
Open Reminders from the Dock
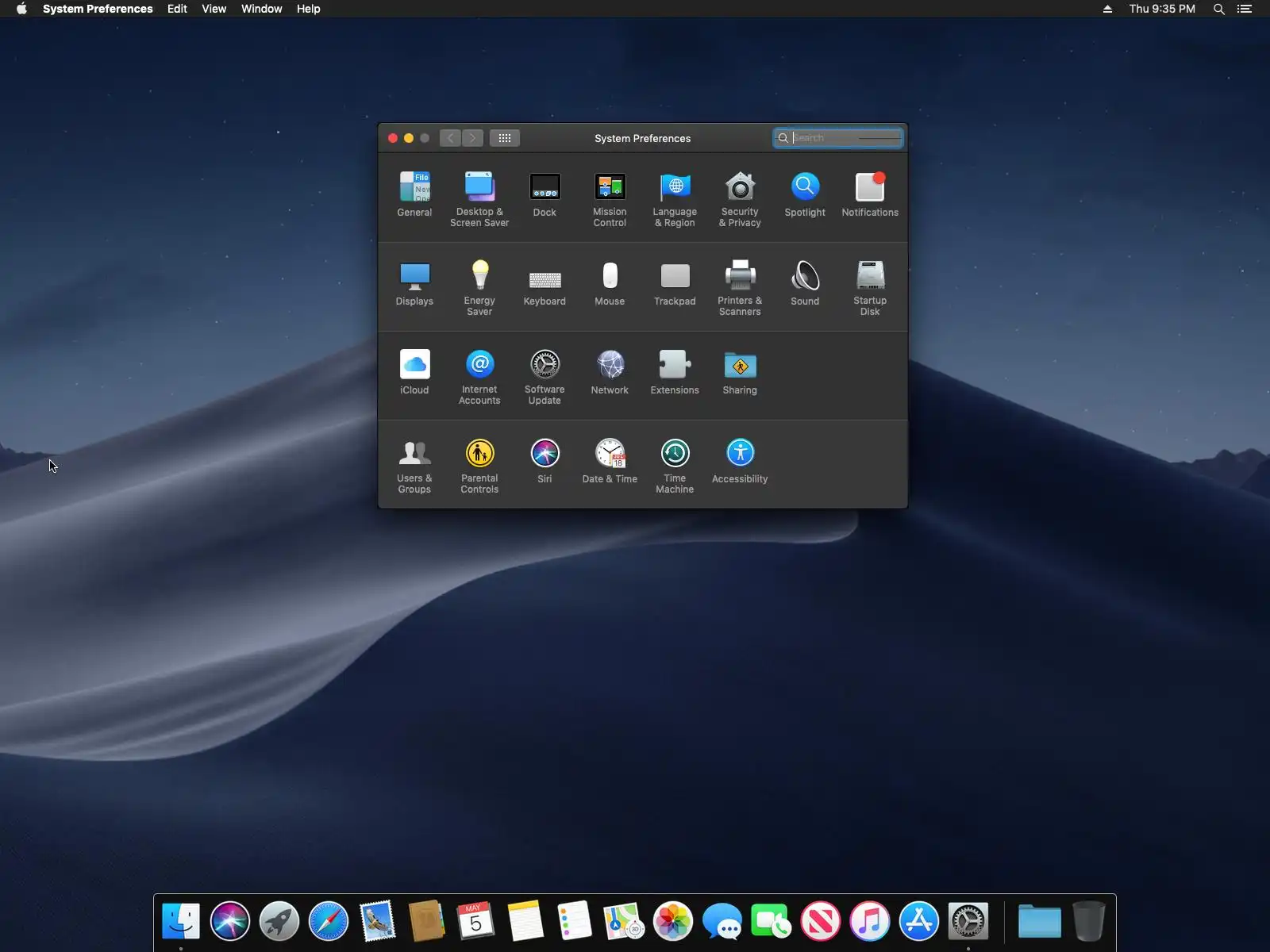(x=575, y=921)
